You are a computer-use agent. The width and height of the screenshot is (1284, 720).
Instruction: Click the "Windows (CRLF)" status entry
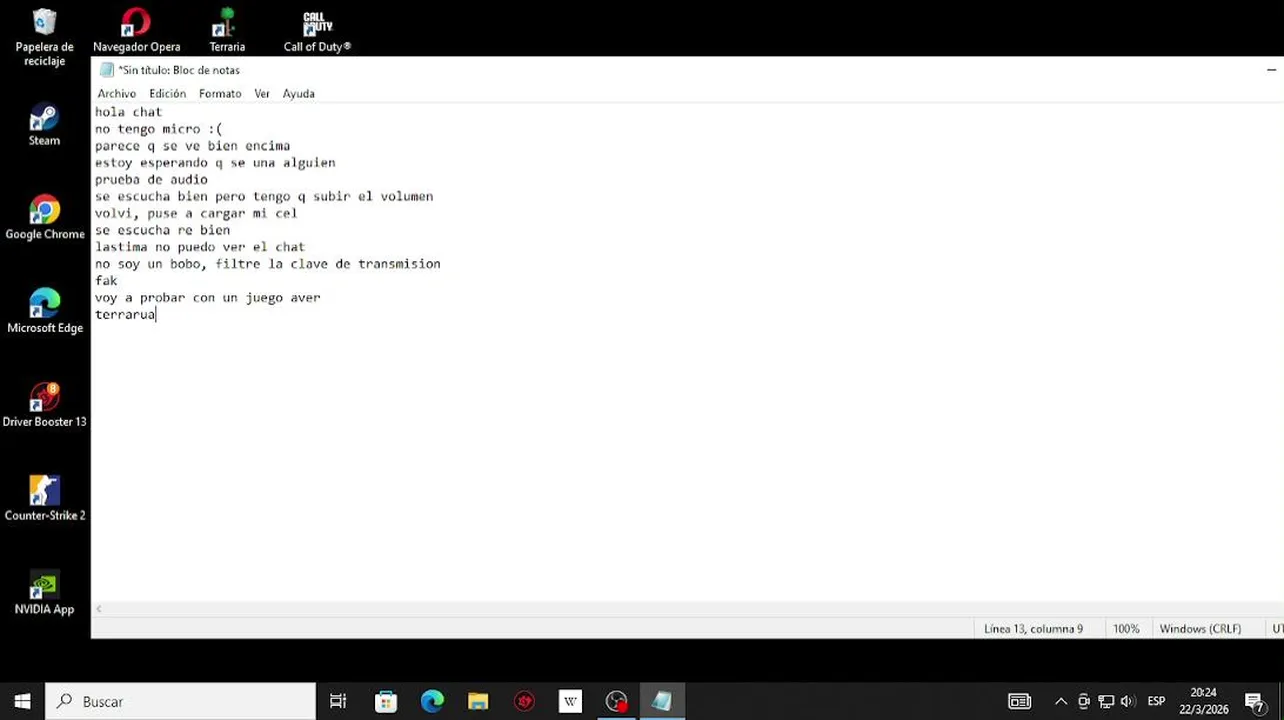click(1200, 629)
